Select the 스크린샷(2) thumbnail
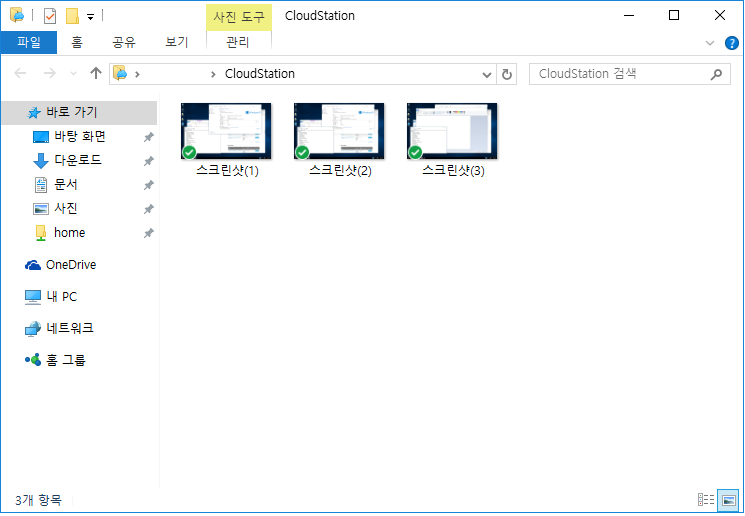The width and height of the screenshot is (745, 516). (339, 131)
